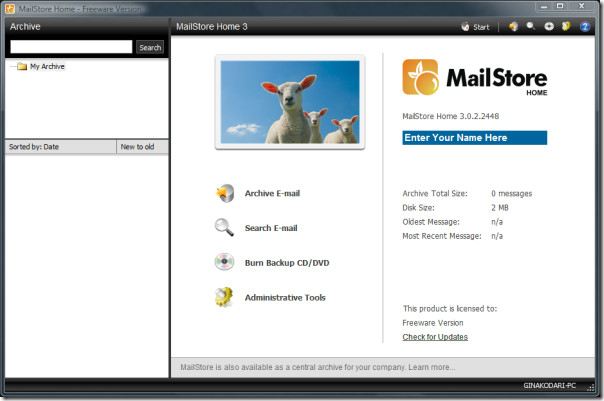
Task: Click the Administrative Tools gear icon
Action: point(224,297)
